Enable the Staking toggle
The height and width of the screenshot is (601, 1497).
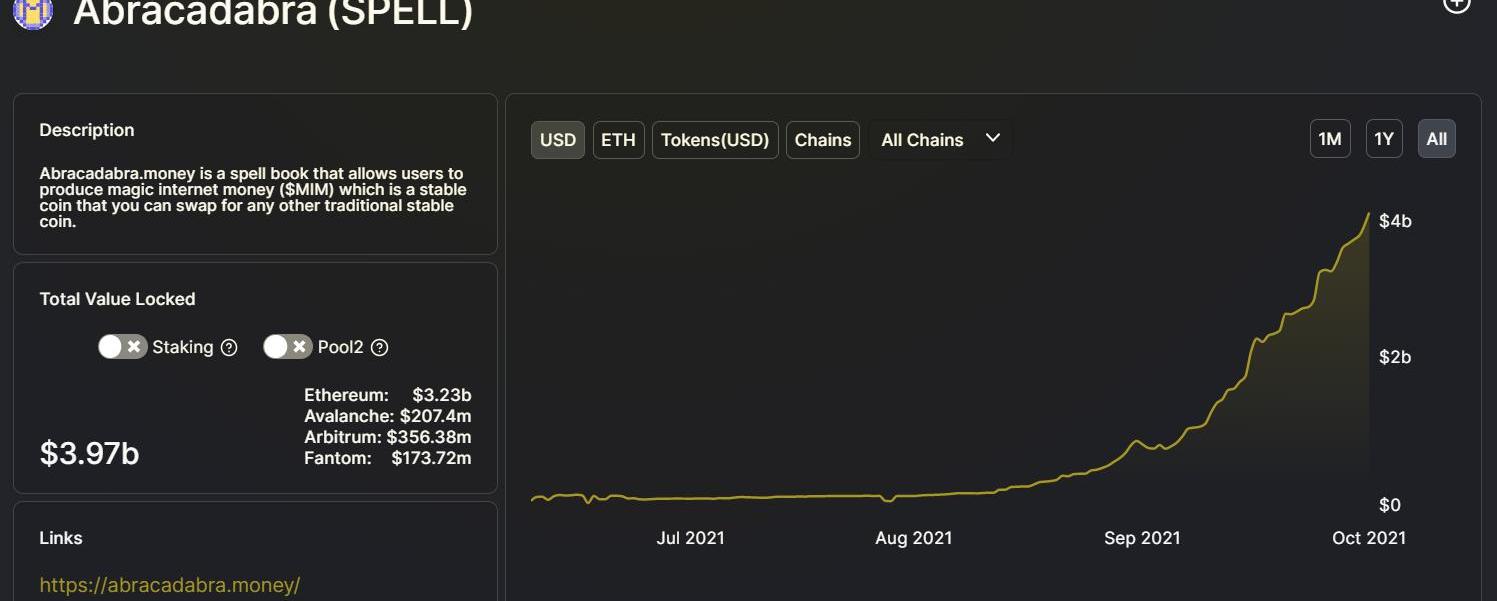[122, 347]
